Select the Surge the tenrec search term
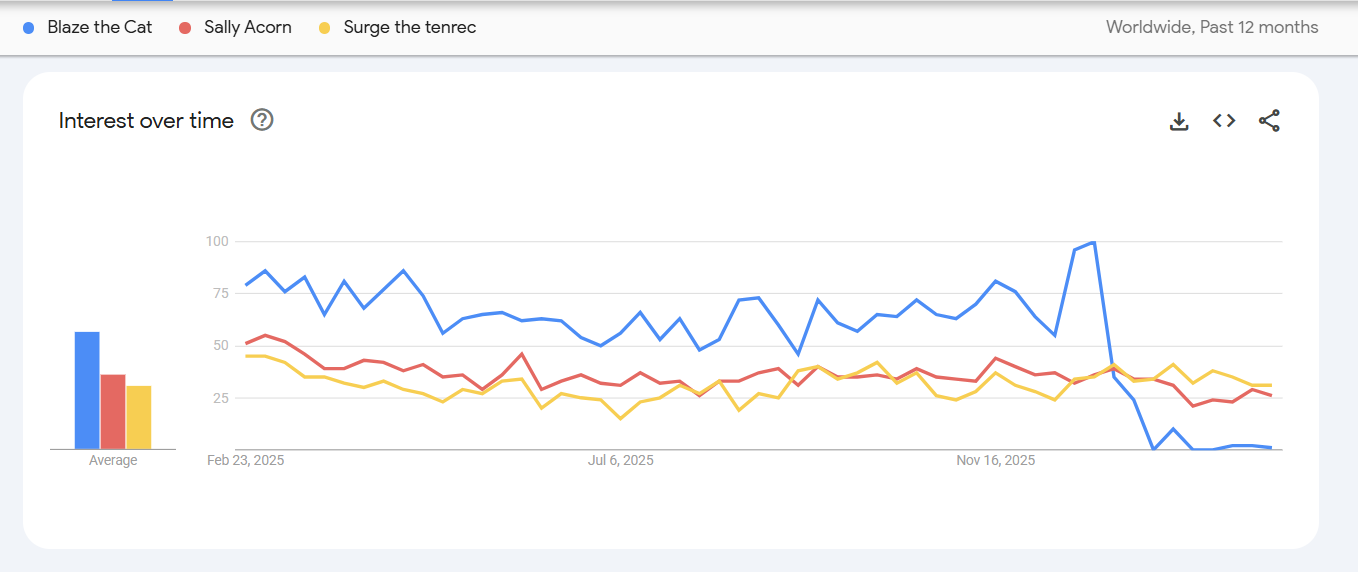The height and width of the screenshot is (572, 1358). coord(410,28)
